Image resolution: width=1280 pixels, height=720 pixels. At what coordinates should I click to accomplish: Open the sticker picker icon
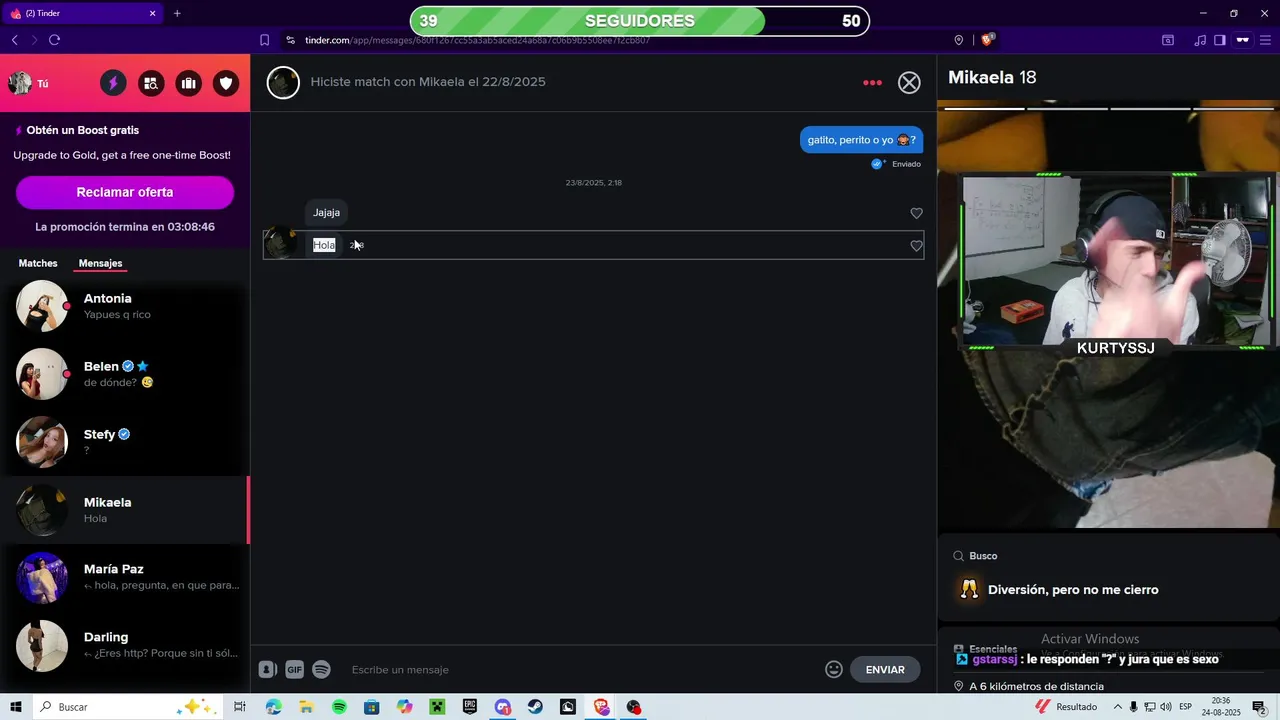pyautogui.click(x=267, y=670)
